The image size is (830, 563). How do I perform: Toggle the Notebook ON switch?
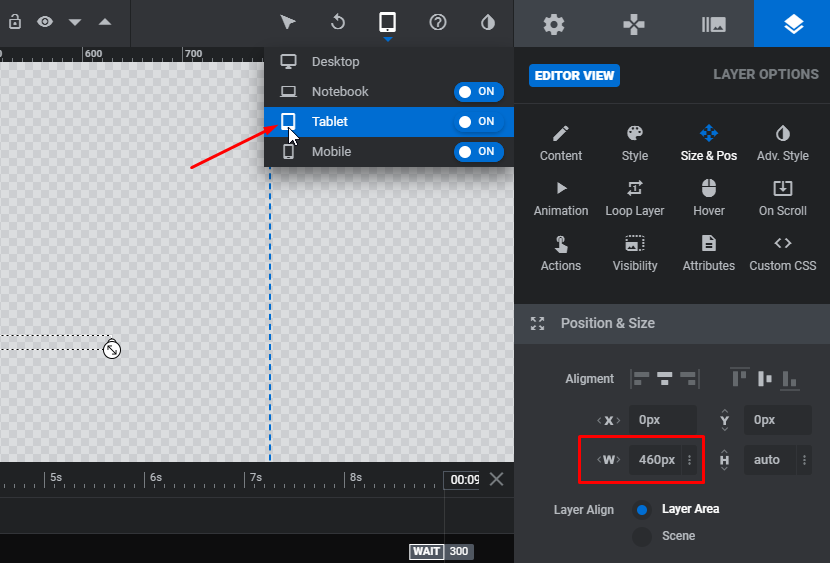coord(479,92)
